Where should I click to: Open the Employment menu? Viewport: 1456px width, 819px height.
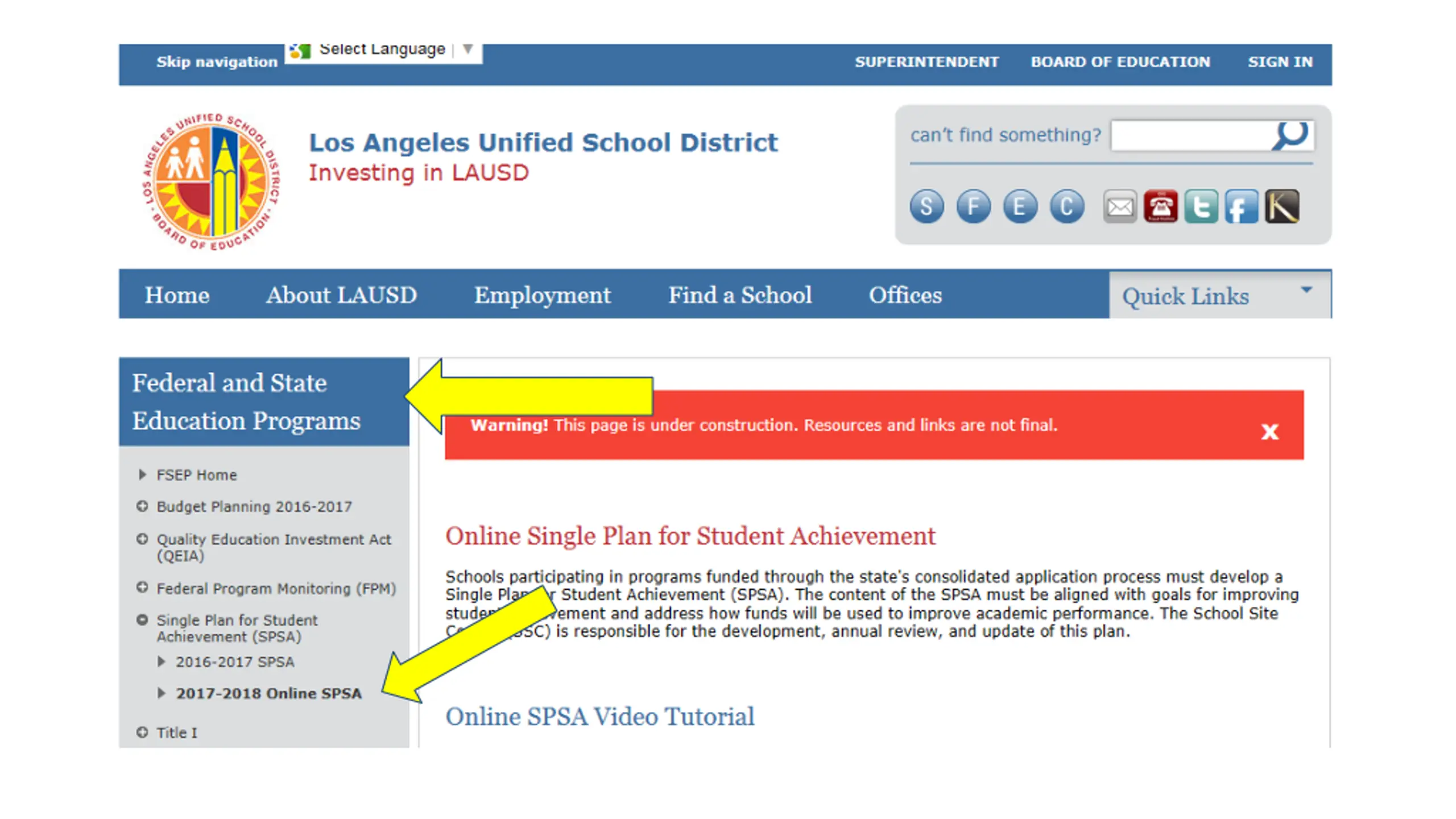pyautogui.click(x=543, y=295)
